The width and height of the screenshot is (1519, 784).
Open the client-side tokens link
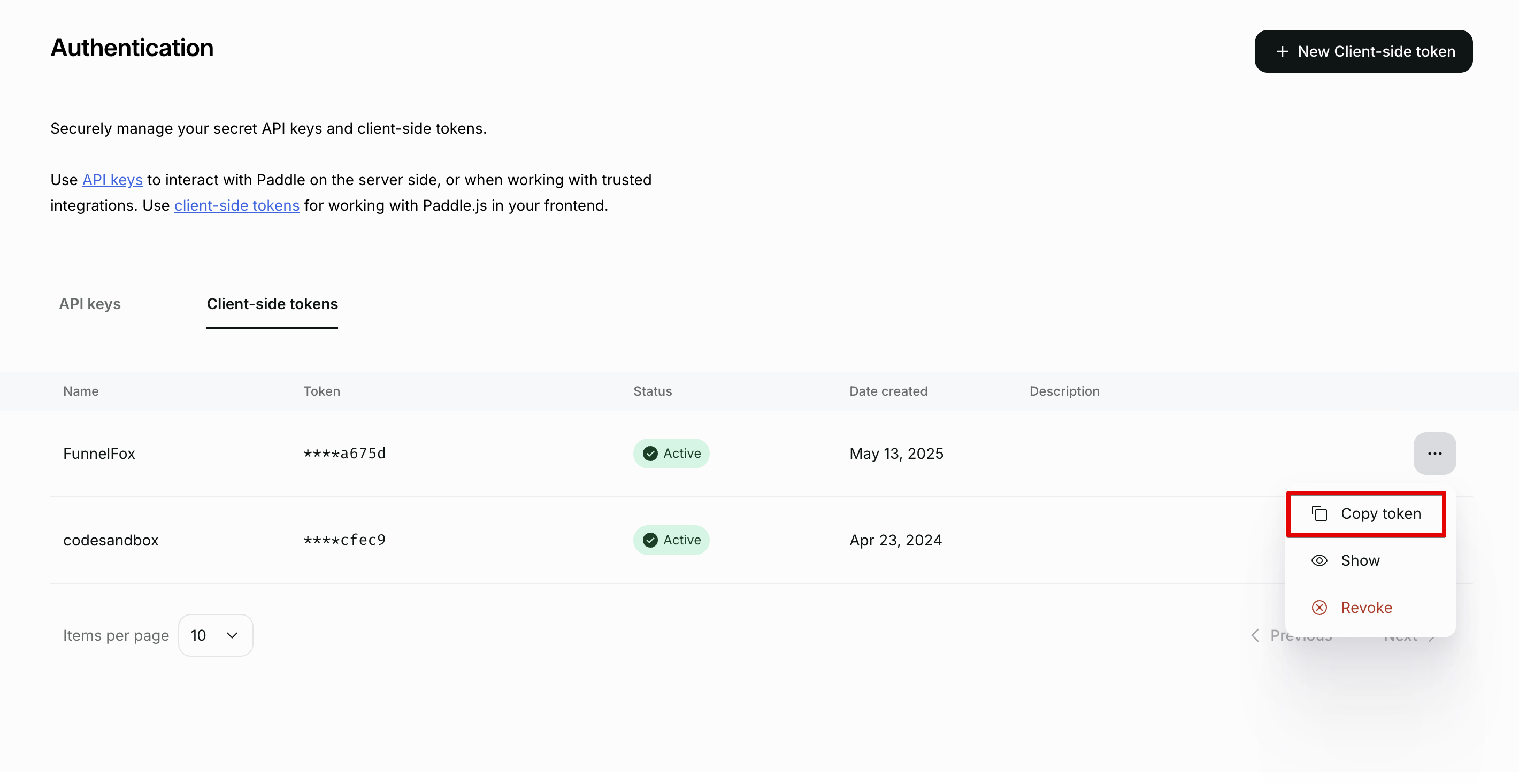pyautogui.click(x=236, y=205)
